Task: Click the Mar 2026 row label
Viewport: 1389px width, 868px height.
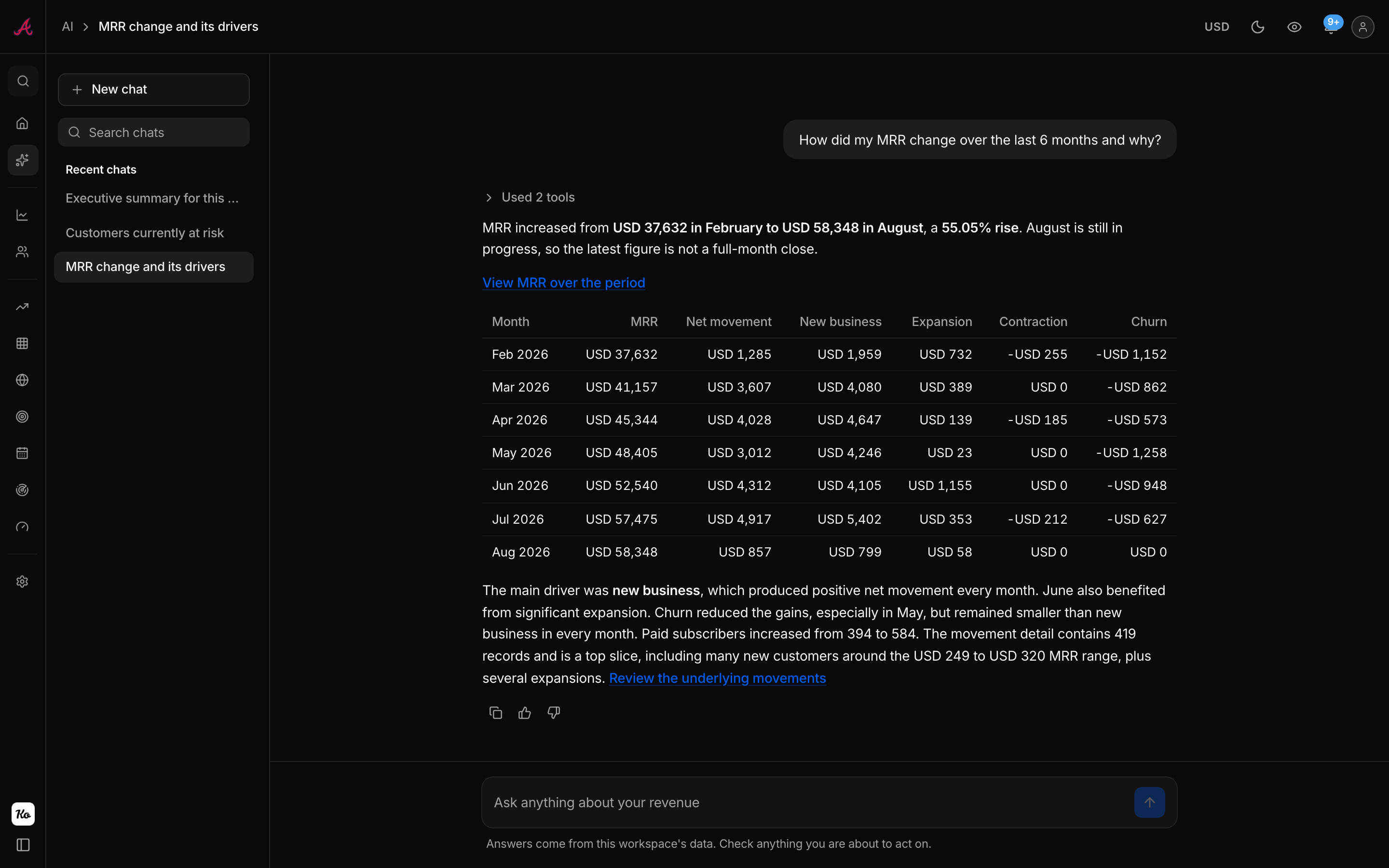Action: pos(520,388)
